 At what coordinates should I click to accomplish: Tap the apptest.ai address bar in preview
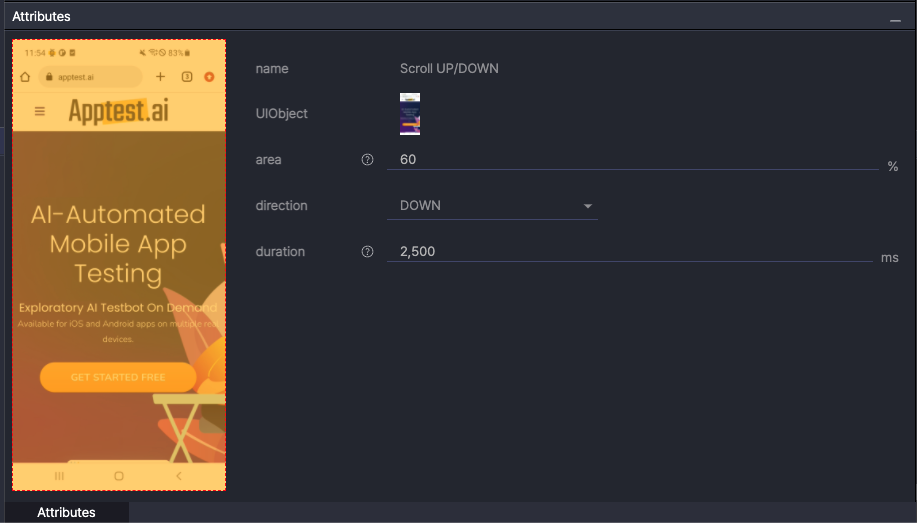90,77
